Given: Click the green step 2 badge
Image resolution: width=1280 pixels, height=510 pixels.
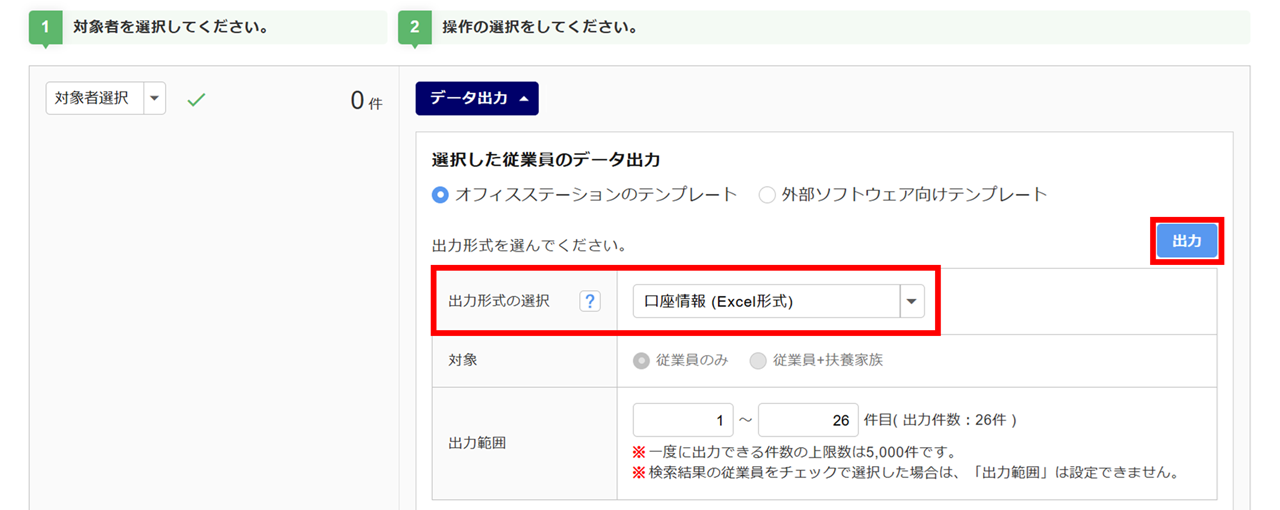Looking at the screenshot, I should [415, 28].
